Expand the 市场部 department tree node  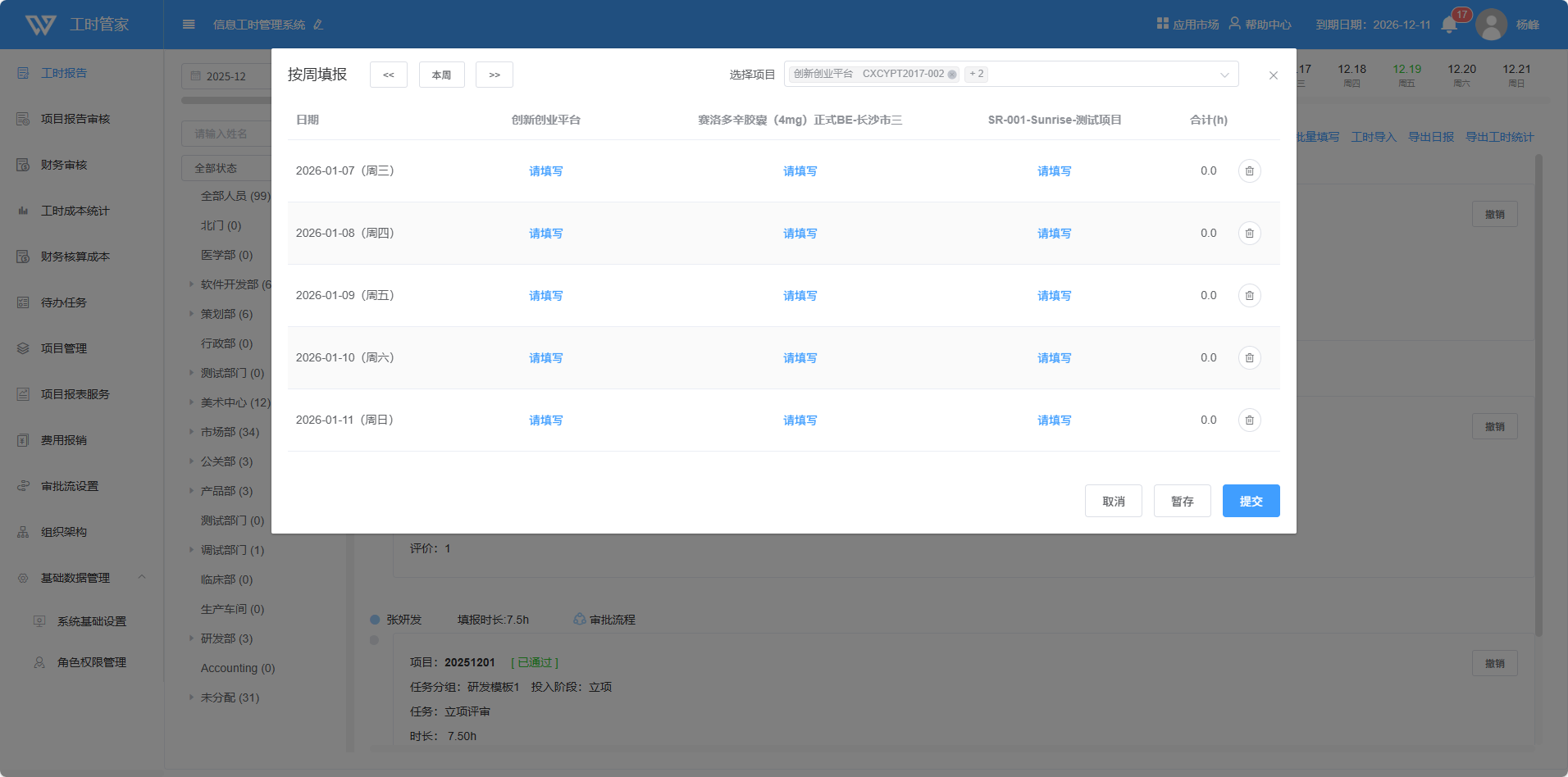[192, 432]
